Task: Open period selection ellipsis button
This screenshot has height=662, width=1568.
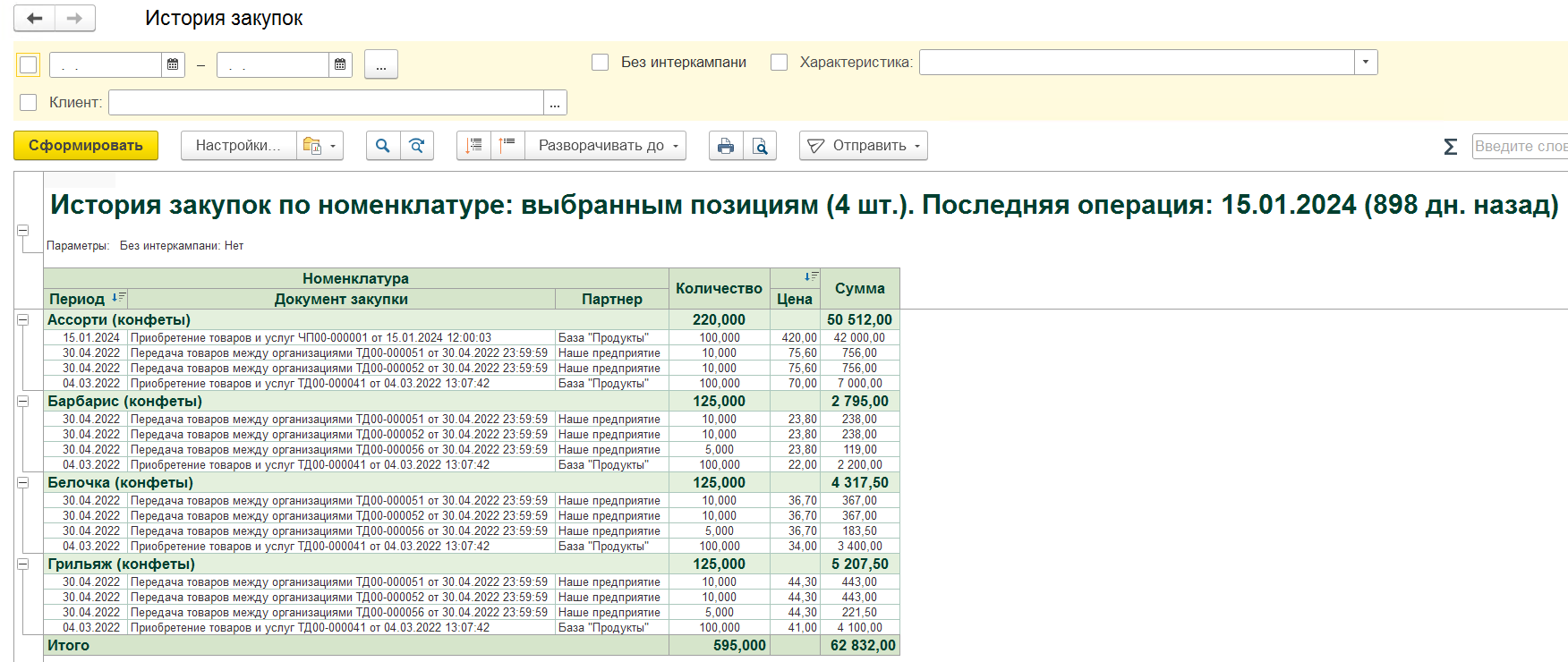Action: pos(381,64)
